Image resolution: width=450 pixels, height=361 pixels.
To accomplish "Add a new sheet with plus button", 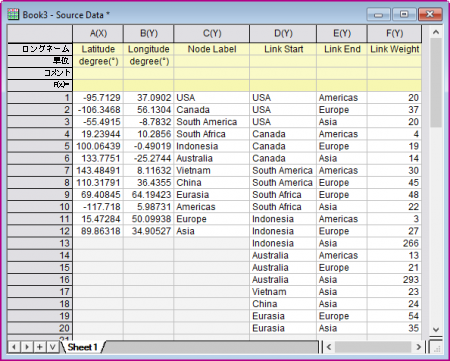I will pyautogui.click(x=39, y=347).
